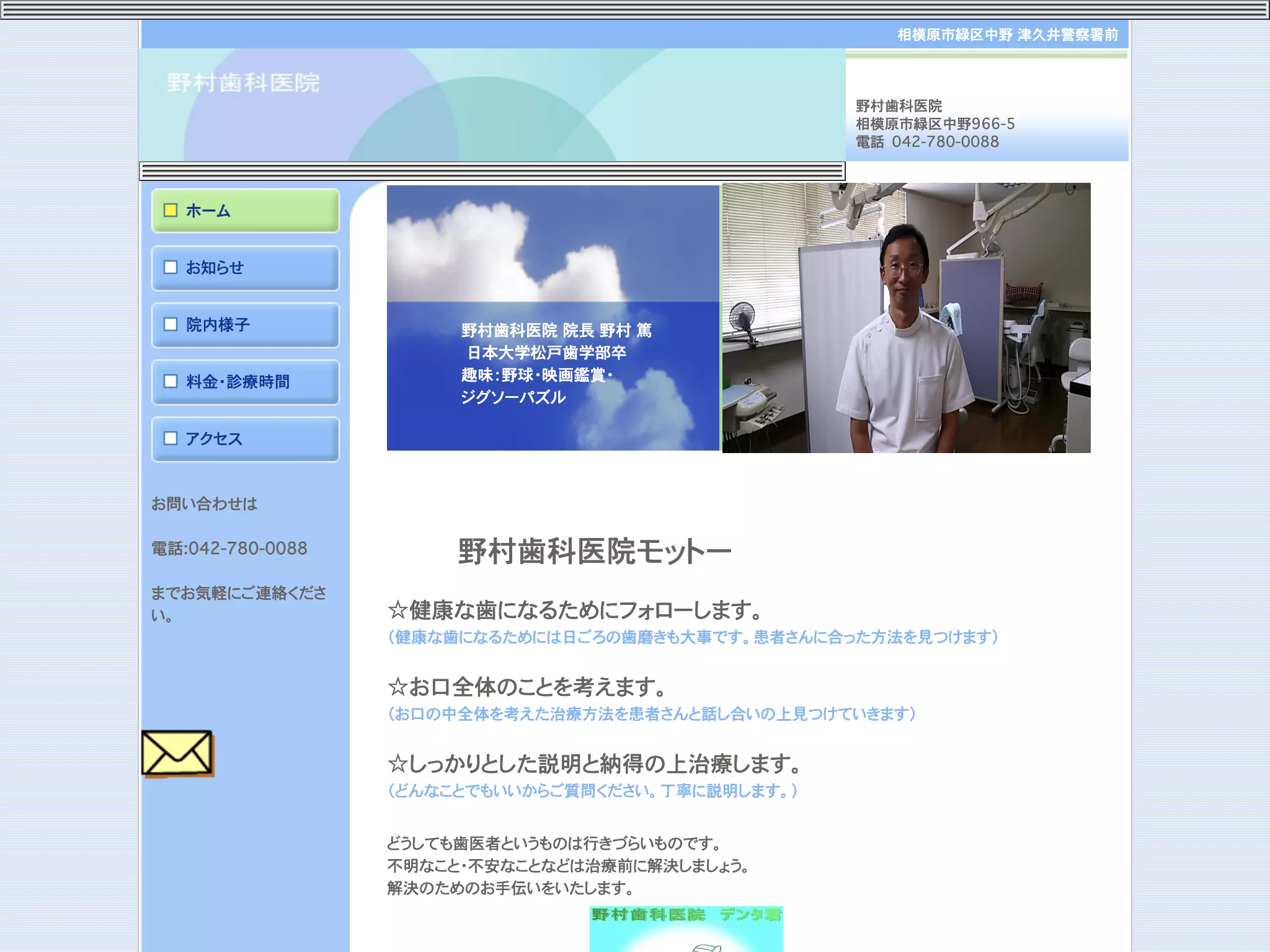Click the top bar text 相模原市緑区中野 津久井警察署前

[1008, 35]
